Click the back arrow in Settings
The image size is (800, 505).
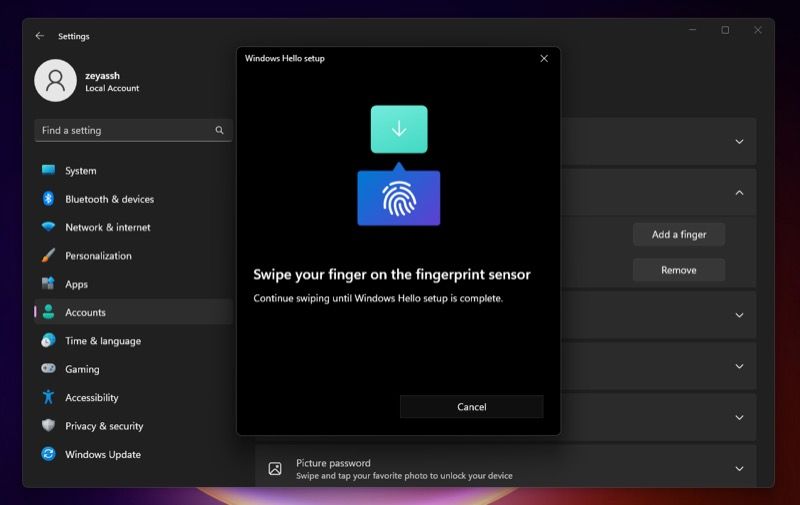pyautogui.click(x=39, y=36)
